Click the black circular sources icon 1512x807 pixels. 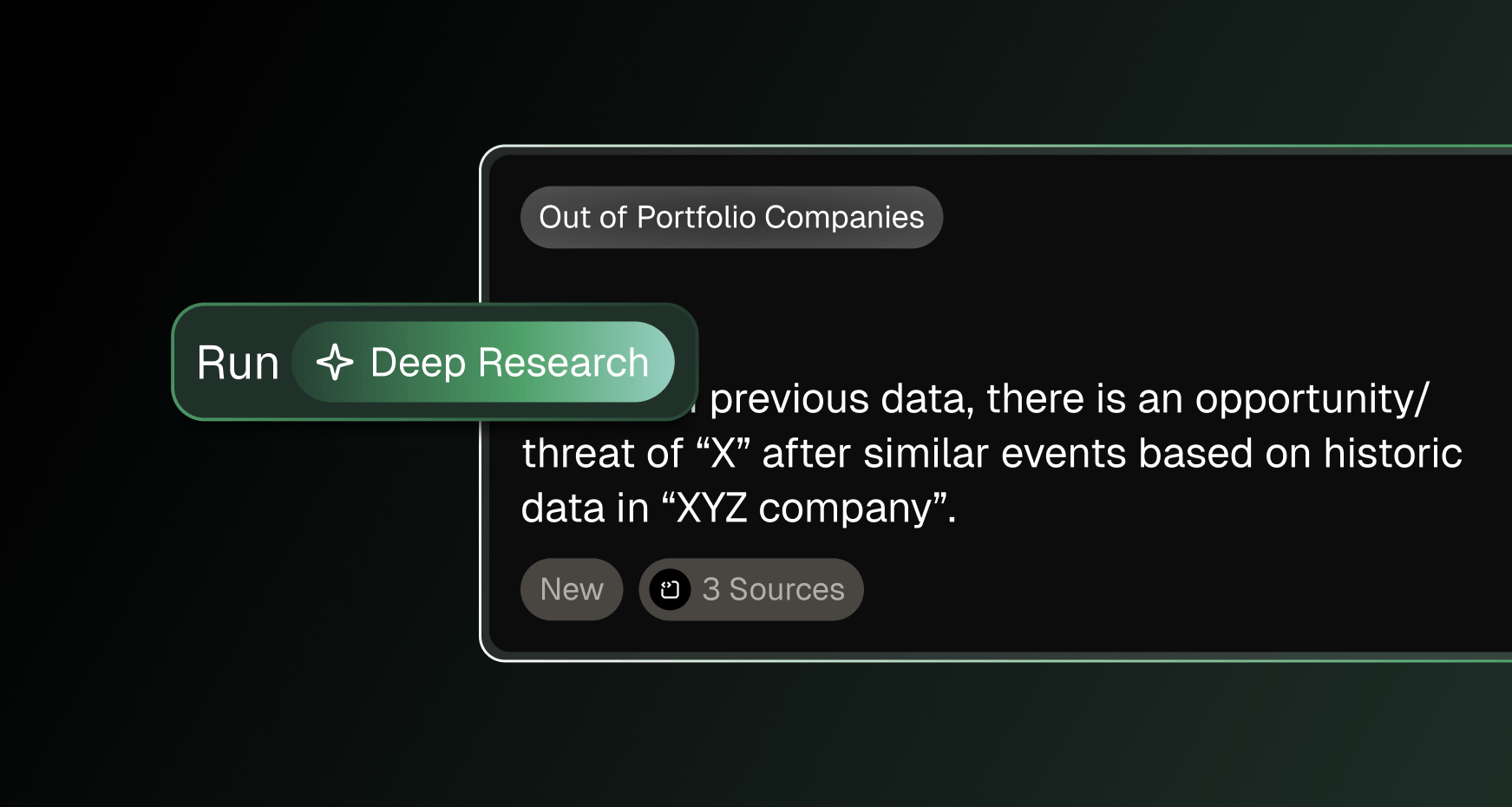670,590
